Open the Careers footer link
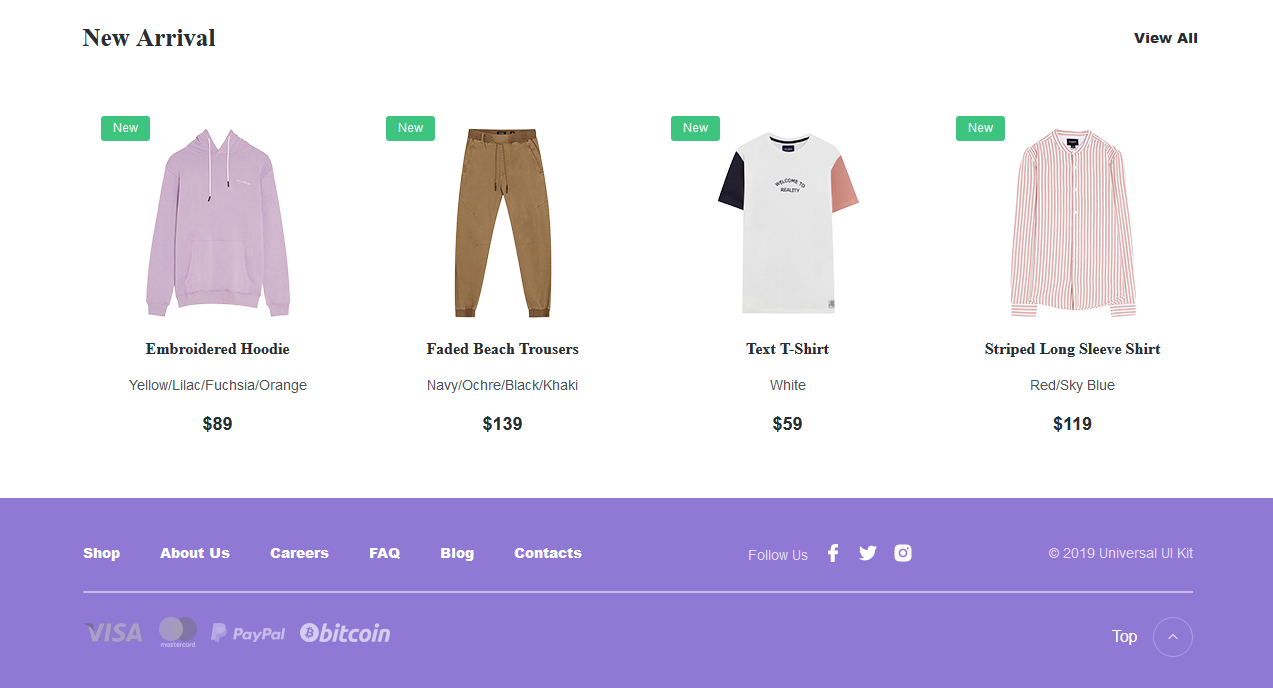 (299, 553)
